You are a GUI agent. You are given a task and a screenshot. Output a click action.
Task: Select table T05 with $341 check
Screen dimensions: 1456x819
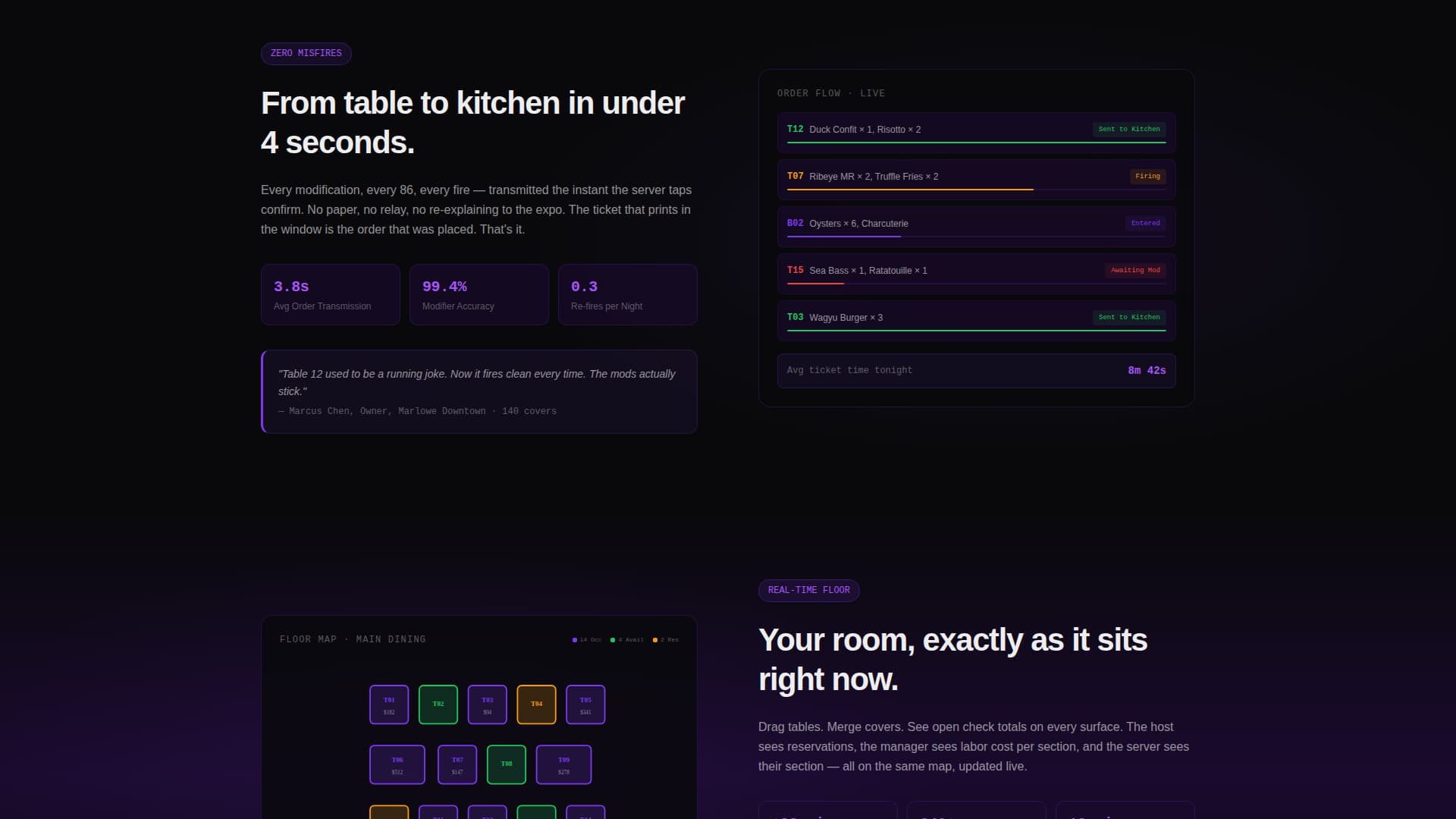click(585, 704)
